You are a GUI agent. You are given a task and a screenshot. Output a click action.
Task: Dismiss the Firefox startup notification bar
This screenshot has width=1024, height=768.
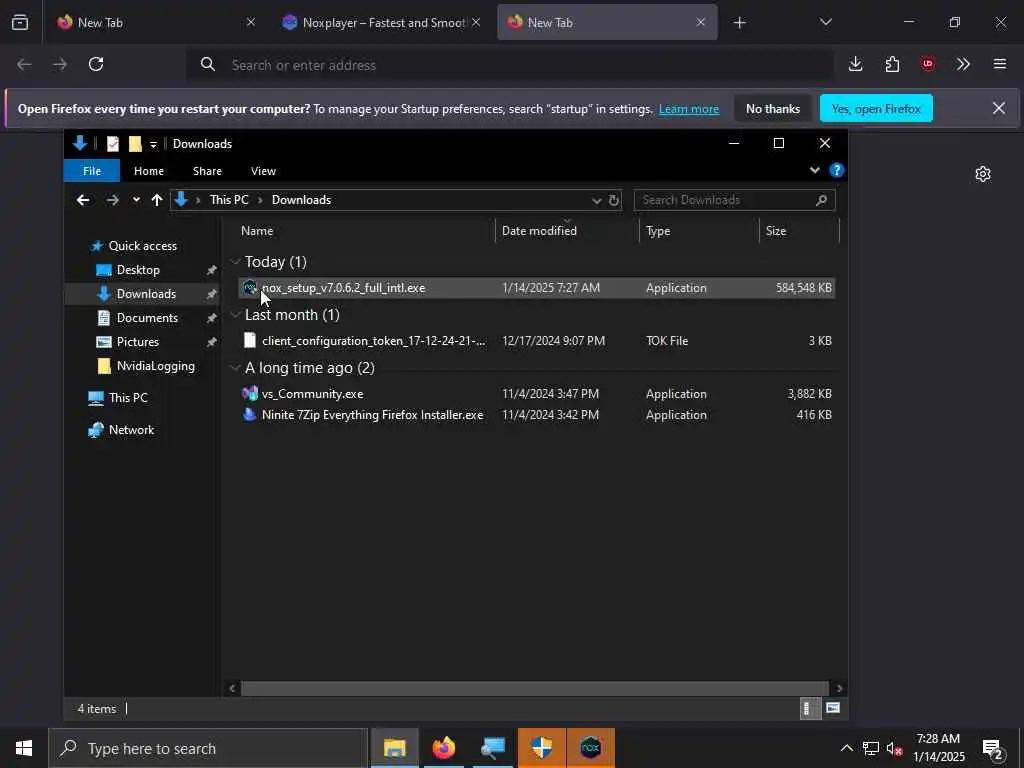(999, 108)
